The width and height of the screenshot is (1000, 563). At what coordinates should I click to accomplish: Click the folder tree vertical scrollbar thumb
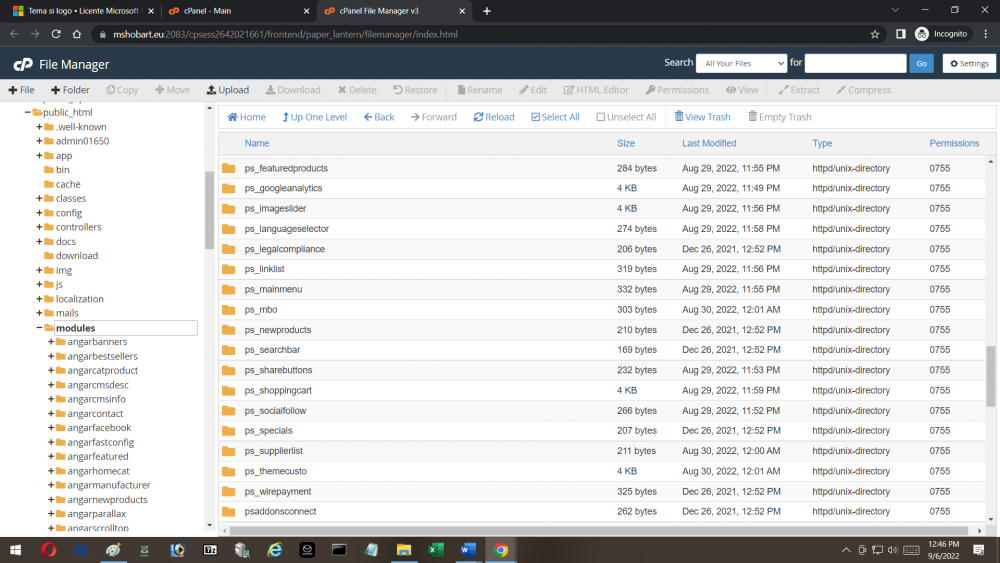pos(209,210)
